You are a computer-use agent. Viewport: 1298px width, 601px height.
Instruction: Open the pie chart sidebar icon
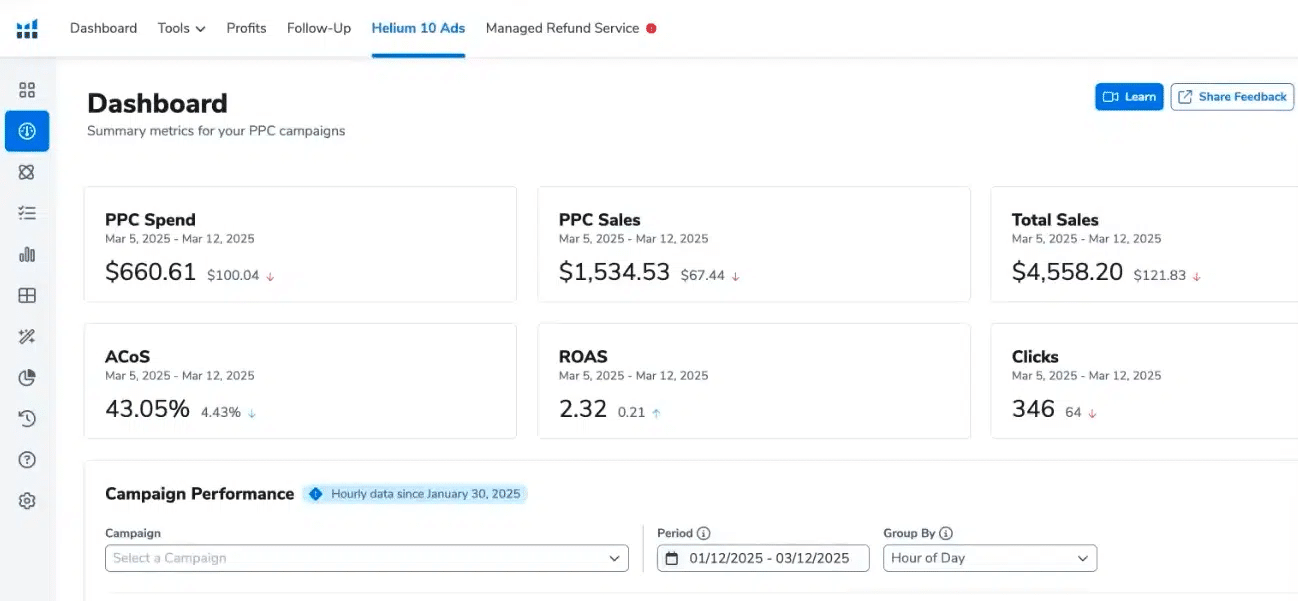coord(27,377)
